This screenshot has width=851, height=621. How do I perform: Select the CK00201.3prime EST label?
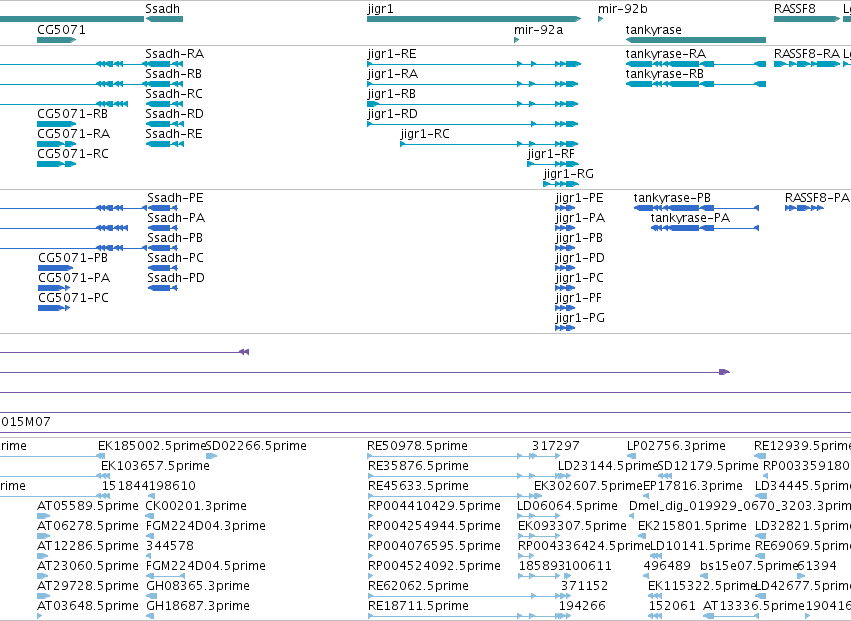pos(196,506)
